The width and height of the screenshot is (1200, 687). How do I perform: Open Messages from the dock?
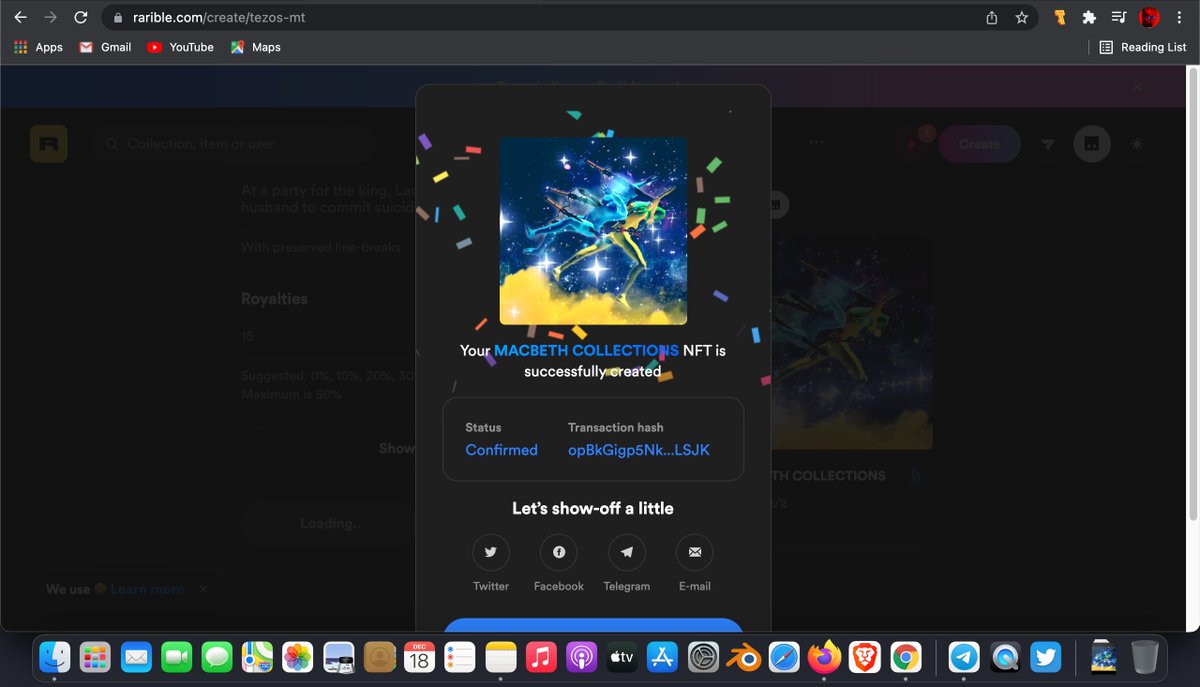click(216, 657)
